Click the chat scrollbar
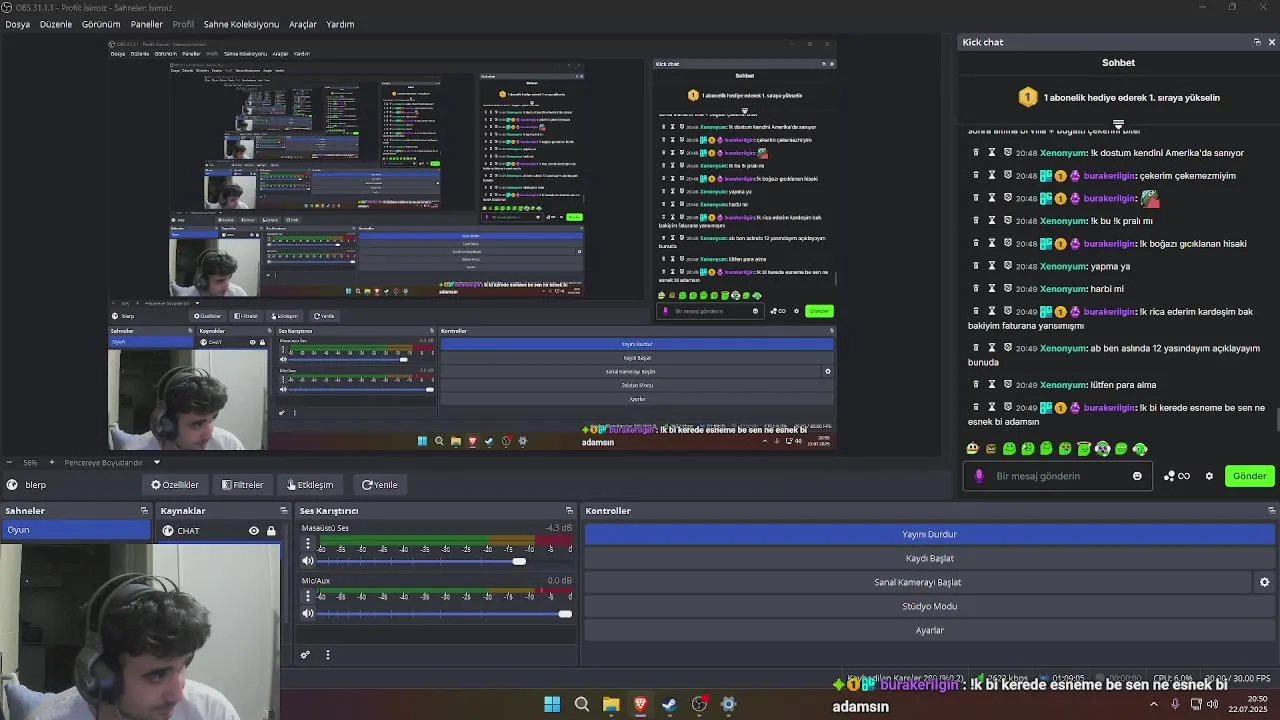The image size is (1280, 720). tap(1276, 419)
